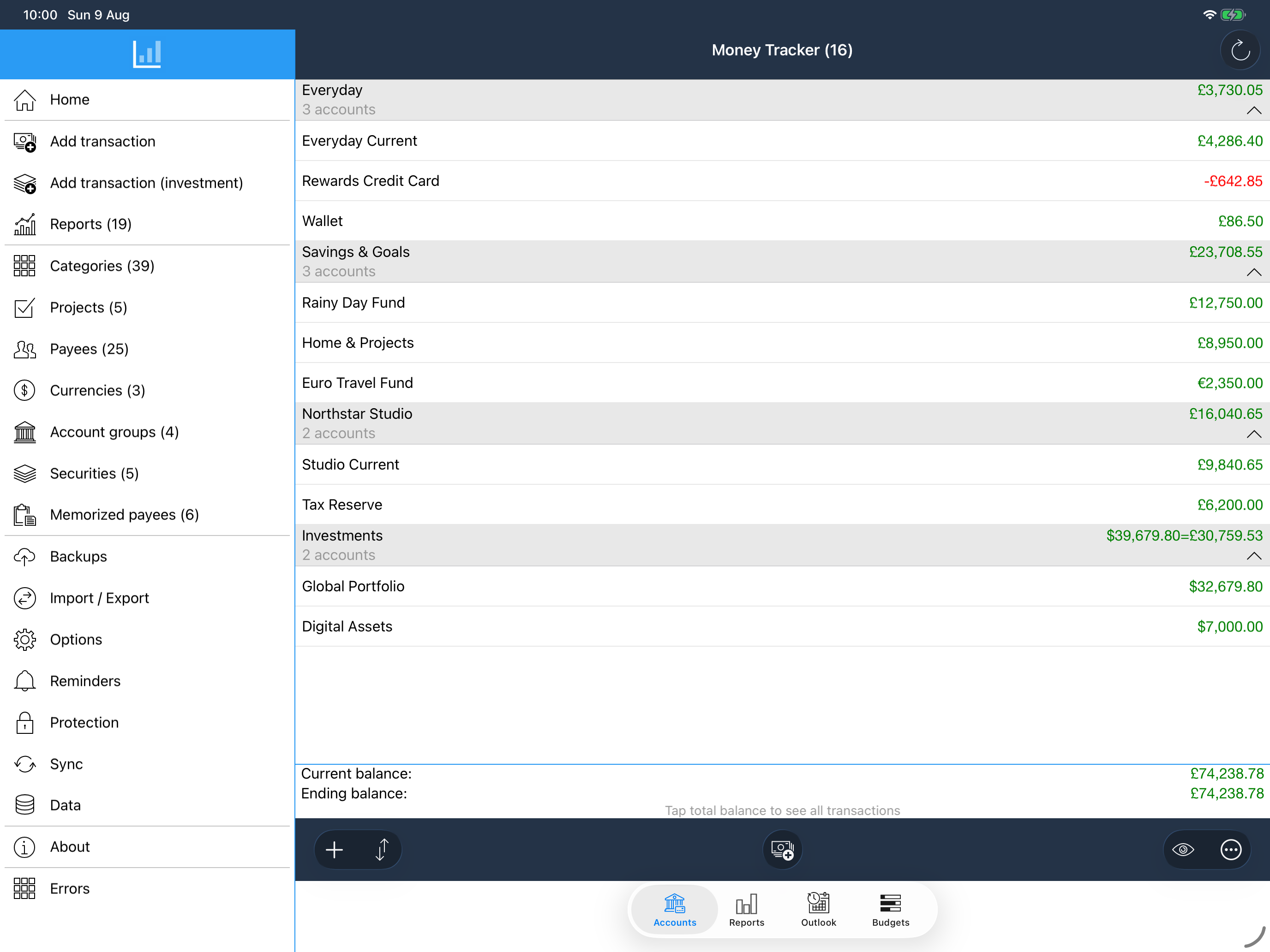Click the Sync circular arrows icon
The height and width of the screenshot is (952, 1270).
24,764
